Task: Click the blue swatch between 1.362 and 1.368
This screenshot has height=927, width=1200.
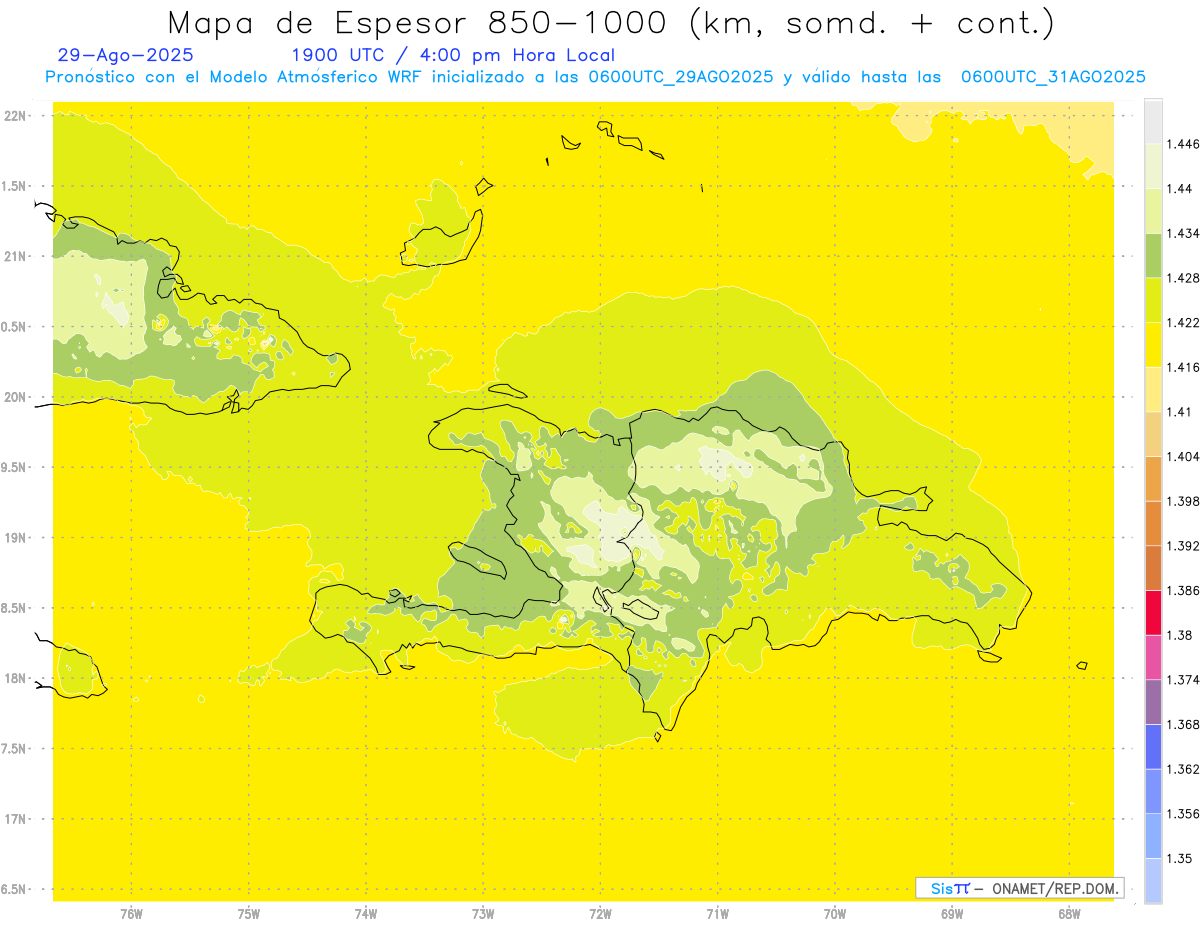Action: pyautogui.click(x=1153, y=746)
